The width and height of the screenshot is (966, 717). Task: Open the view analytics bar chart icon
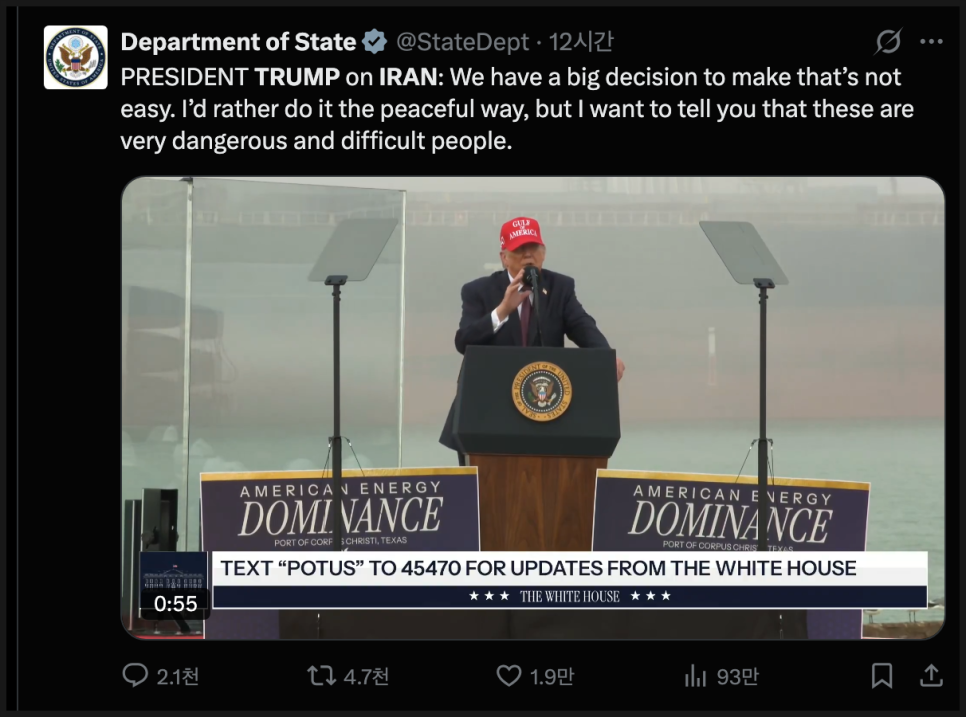[695, 677]
